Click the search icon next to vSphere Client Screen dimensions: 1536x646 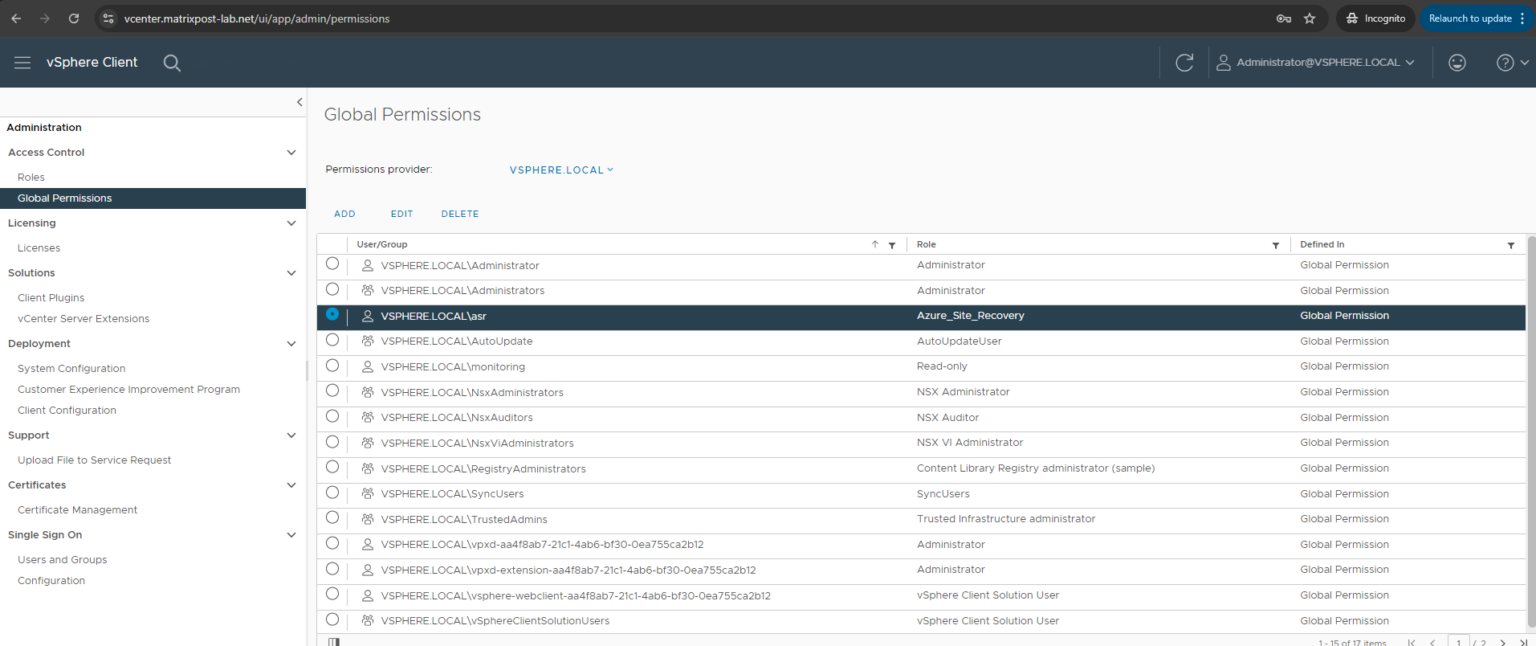coord(171,62)
